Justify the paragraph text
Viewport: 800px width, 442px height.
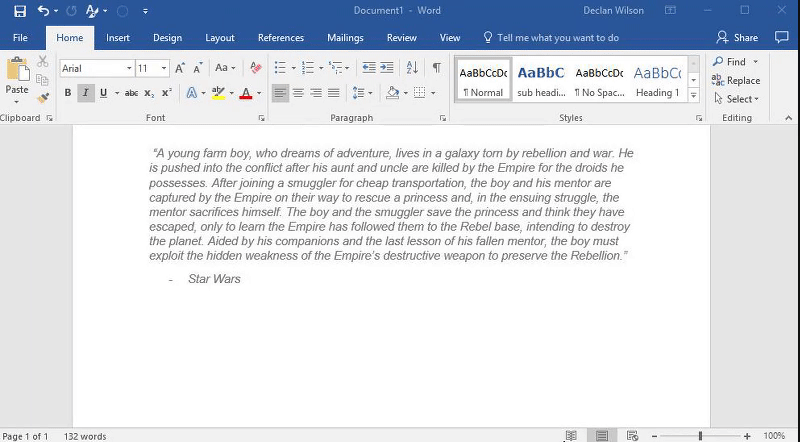tap(334, 93)
